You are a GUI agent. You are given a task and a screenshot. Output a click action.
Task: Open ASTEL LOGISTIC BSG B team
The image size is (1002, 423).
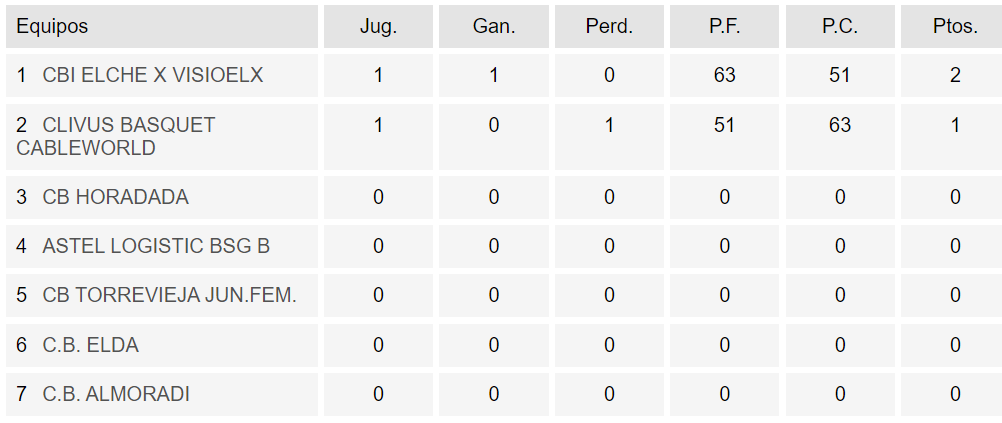click(156, 246)
